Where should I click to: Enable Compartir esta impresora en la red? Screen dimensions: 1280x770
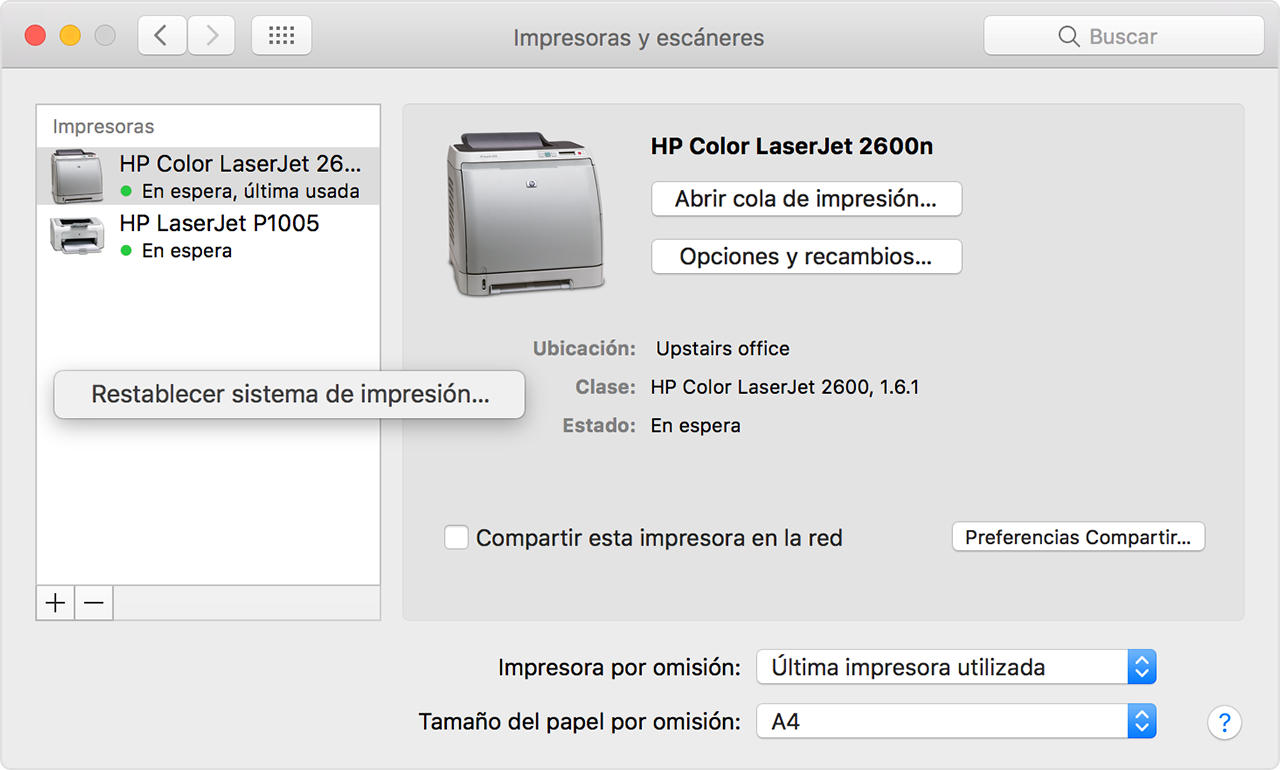[x=456, y=537]
